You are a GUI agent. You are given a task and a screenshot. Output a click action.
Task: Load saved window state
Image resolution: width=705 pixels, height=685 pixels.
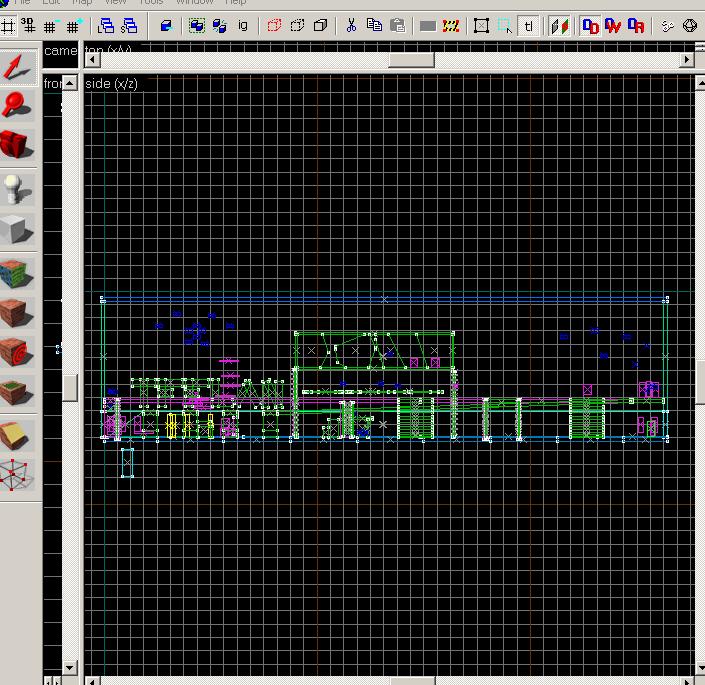pyautogui.click(x=106, y=26)
